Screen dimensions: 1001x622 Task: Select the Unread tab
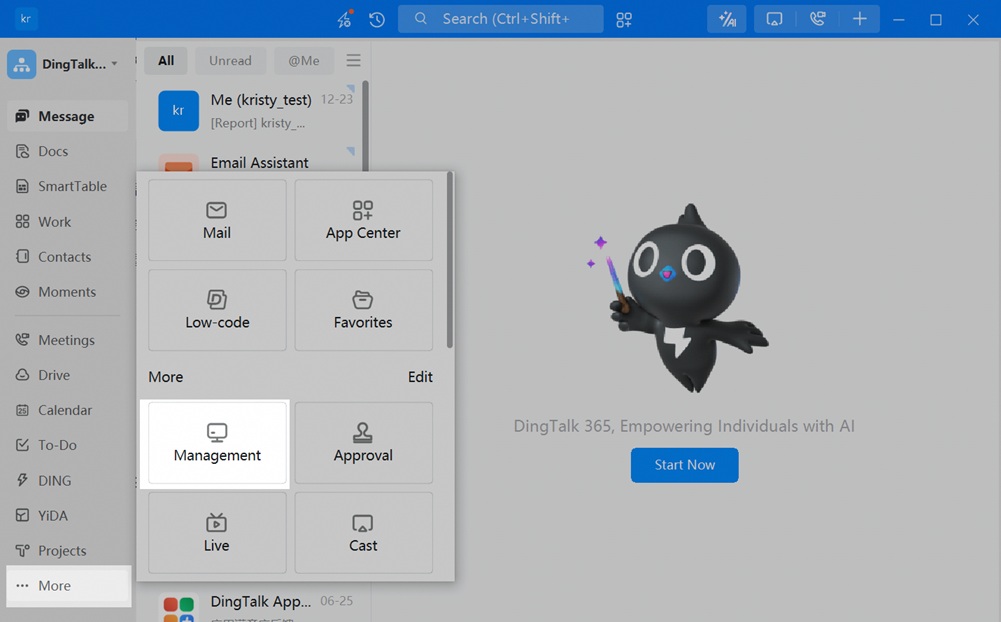point(230,61)
